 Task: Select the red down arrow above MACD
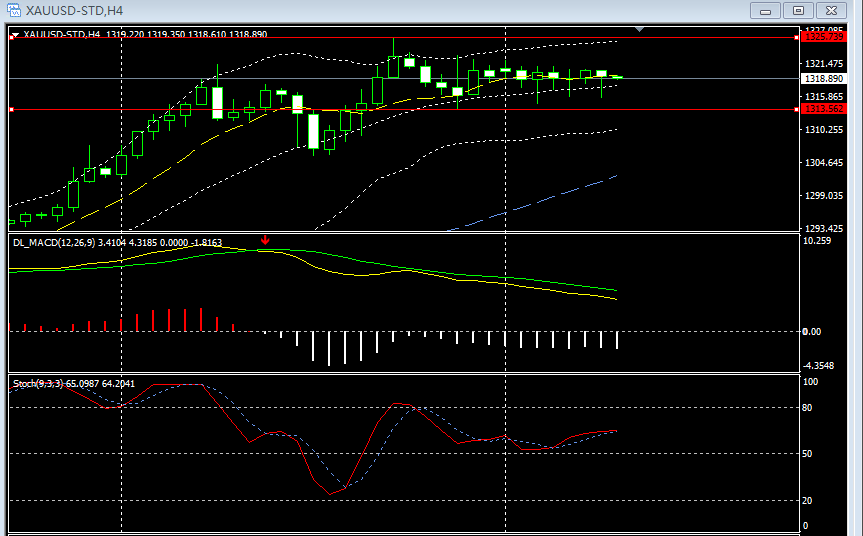[x=265, y=240]
